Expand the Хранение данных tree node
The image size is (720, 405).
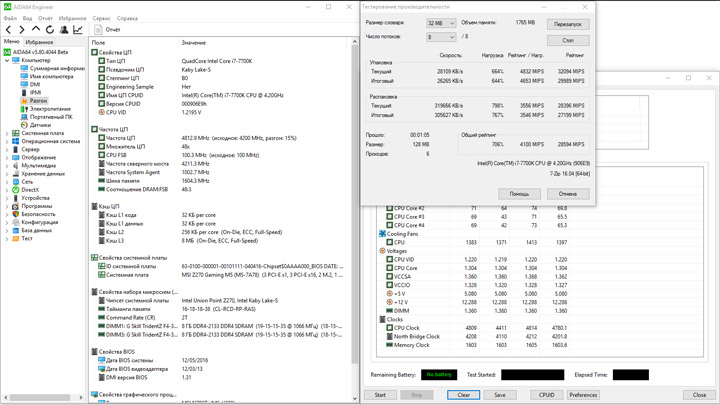(7, 174)
